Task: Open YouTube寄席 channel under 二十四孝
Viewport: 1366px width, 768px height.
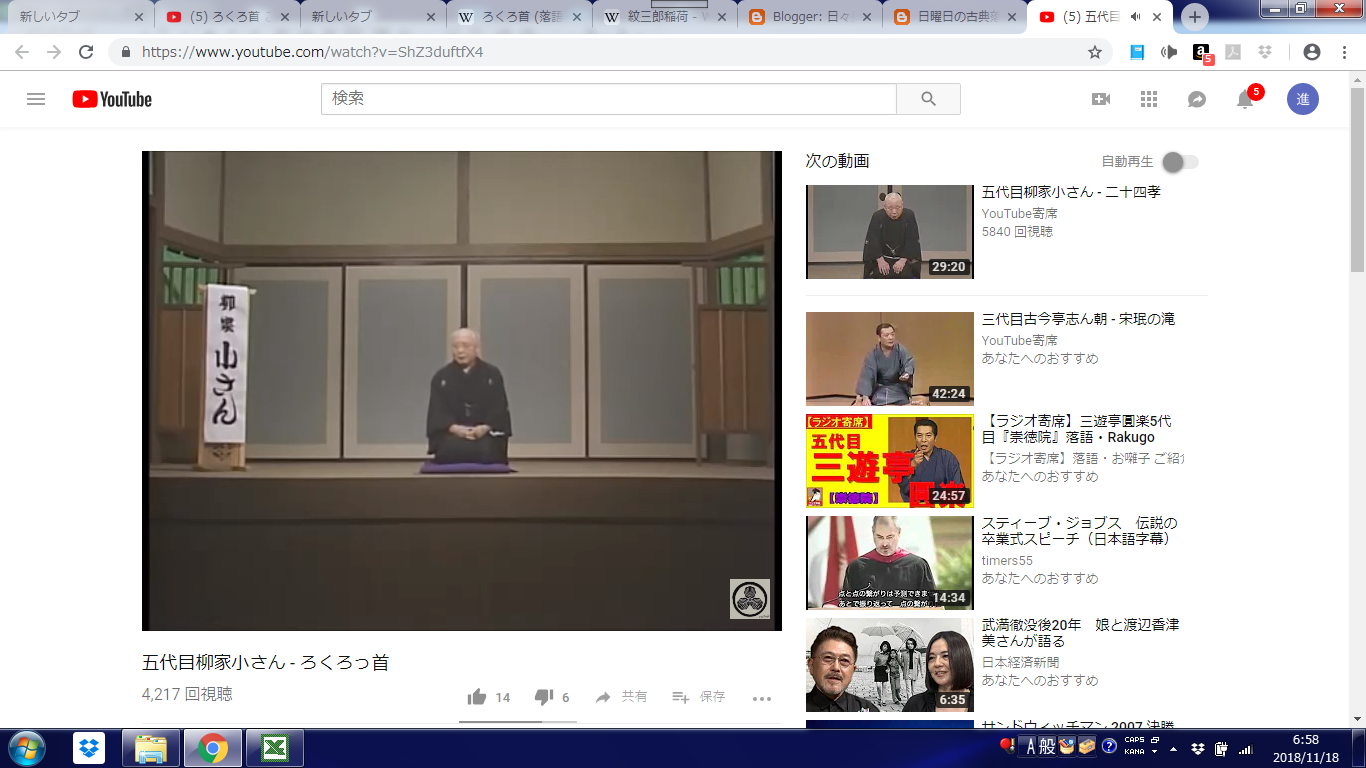Action: (1019, 213)
